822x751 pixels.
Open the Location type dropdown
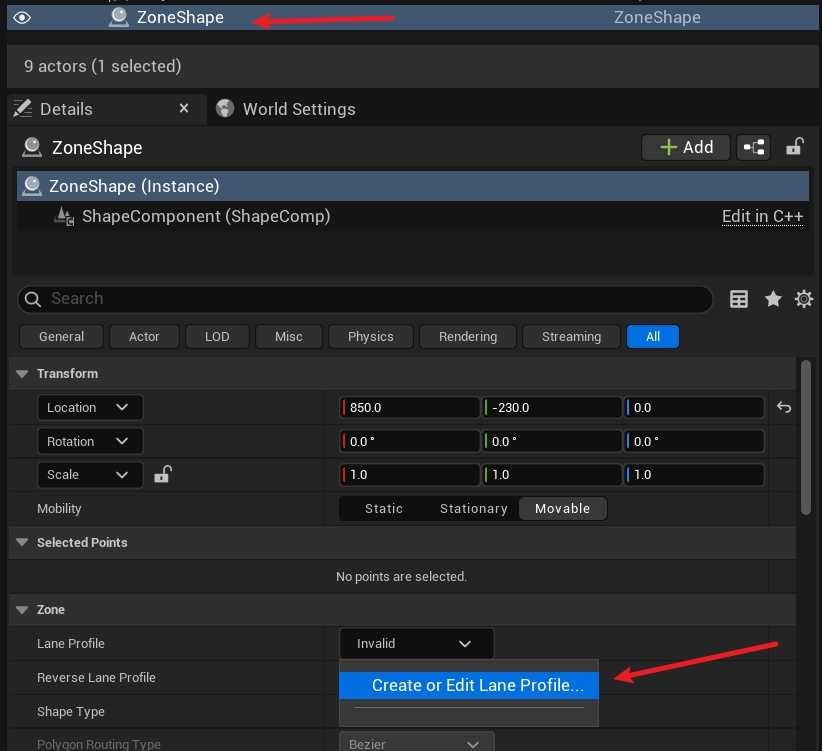tap(90, 407)
